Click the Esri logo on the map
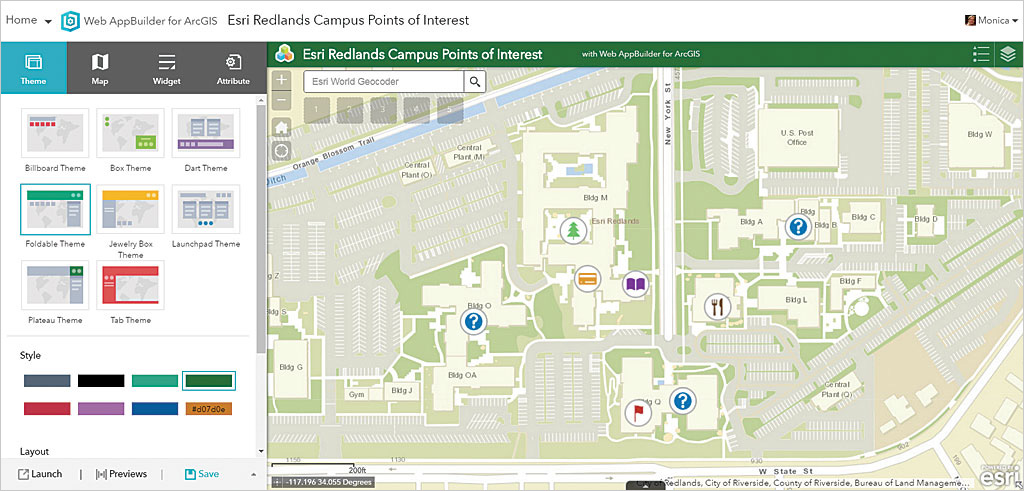 [x=999, y=475]
